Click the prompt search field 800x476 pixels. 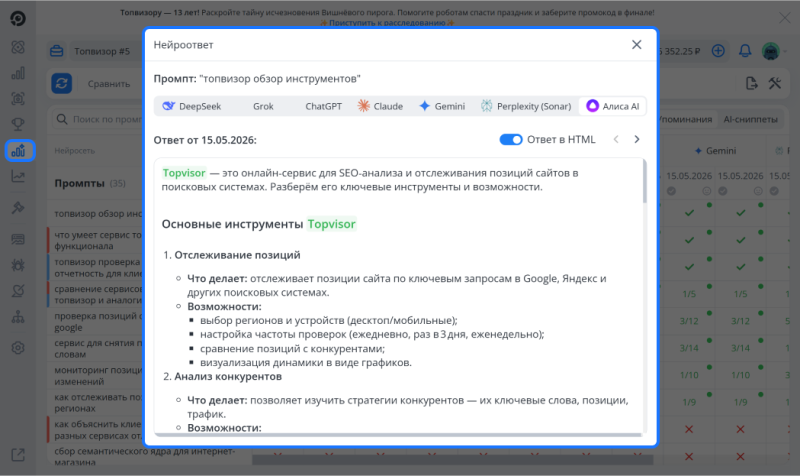pyautogui.click(x=99, y=119)
